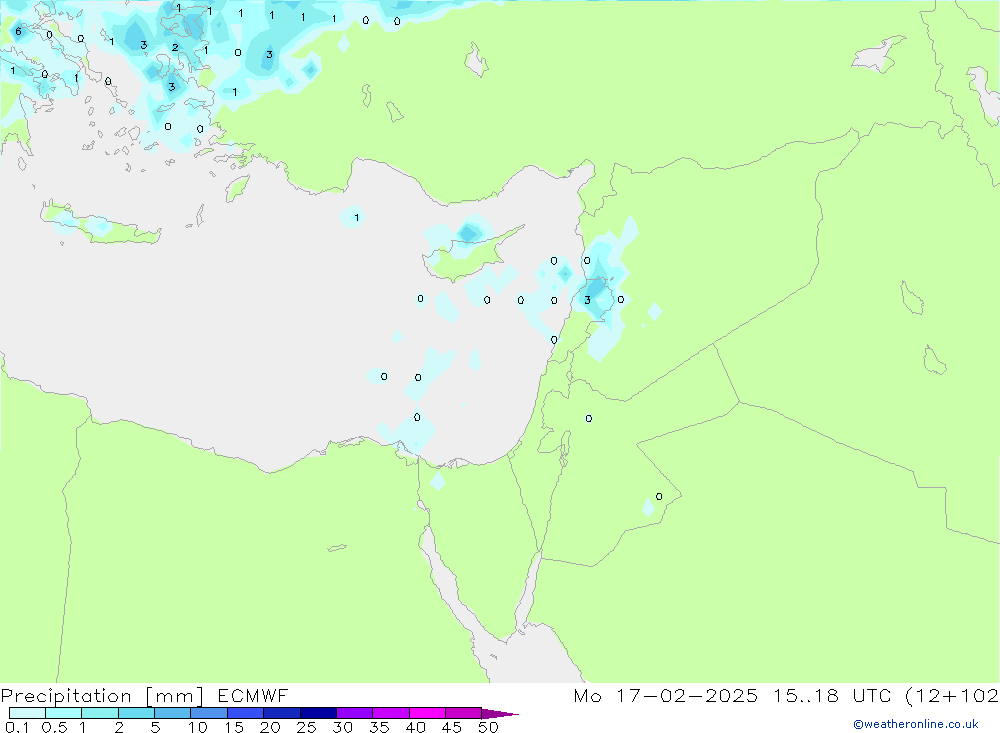Click the "ECMWF" model label
The width and height of the screenshot is (1000, 733).
[x=253, y=696]
